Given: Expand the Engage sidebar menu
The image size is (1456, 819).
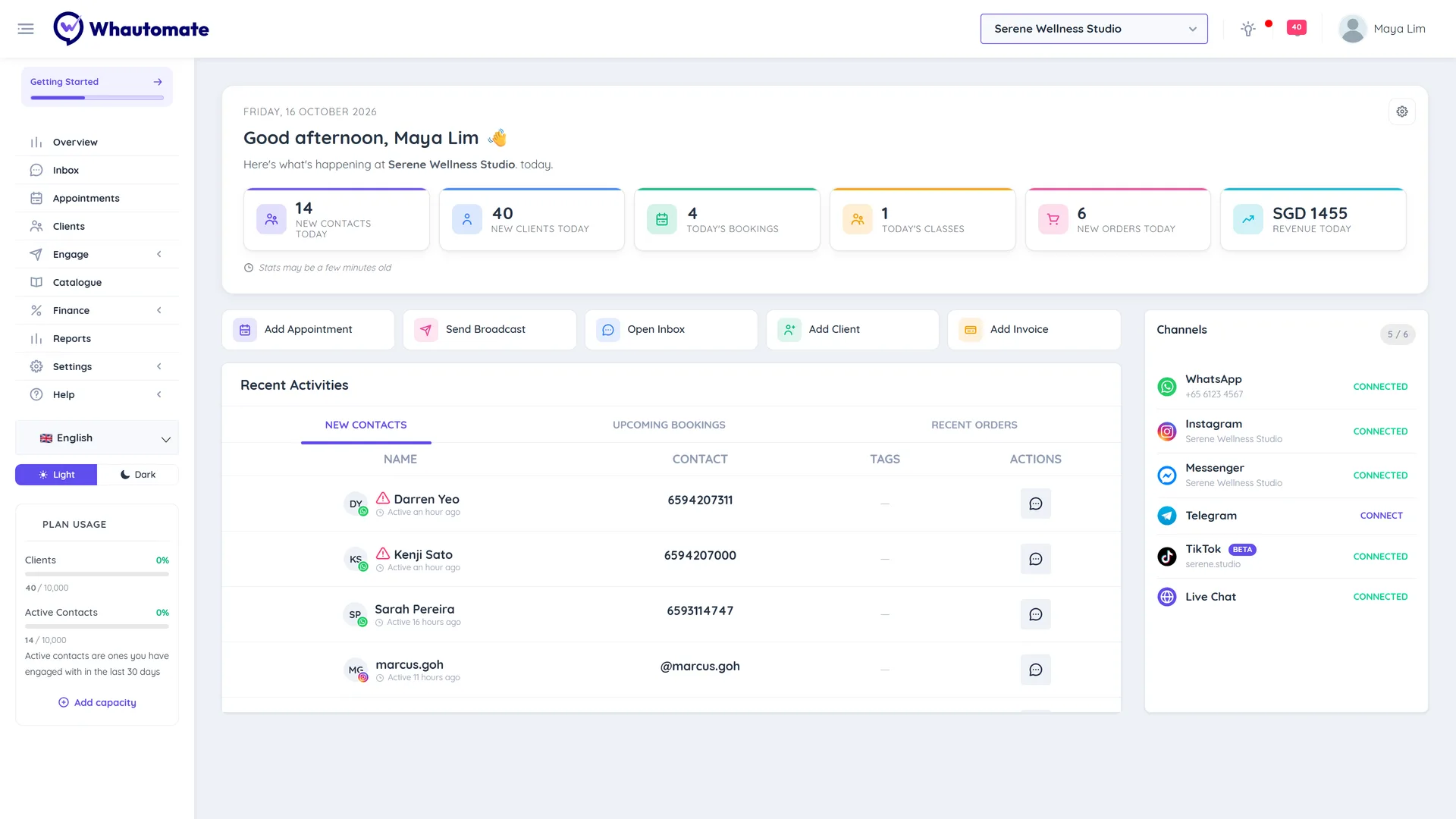Looking at the screenshot, I should click(97, 254).
